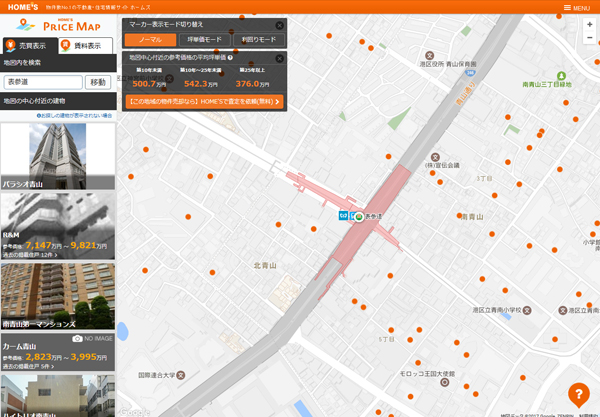This screenshot has width=600, height=417.
Task: Click the 港区立青南小学校 school icon
Action: pyautogui.click(x=527, y=310)
